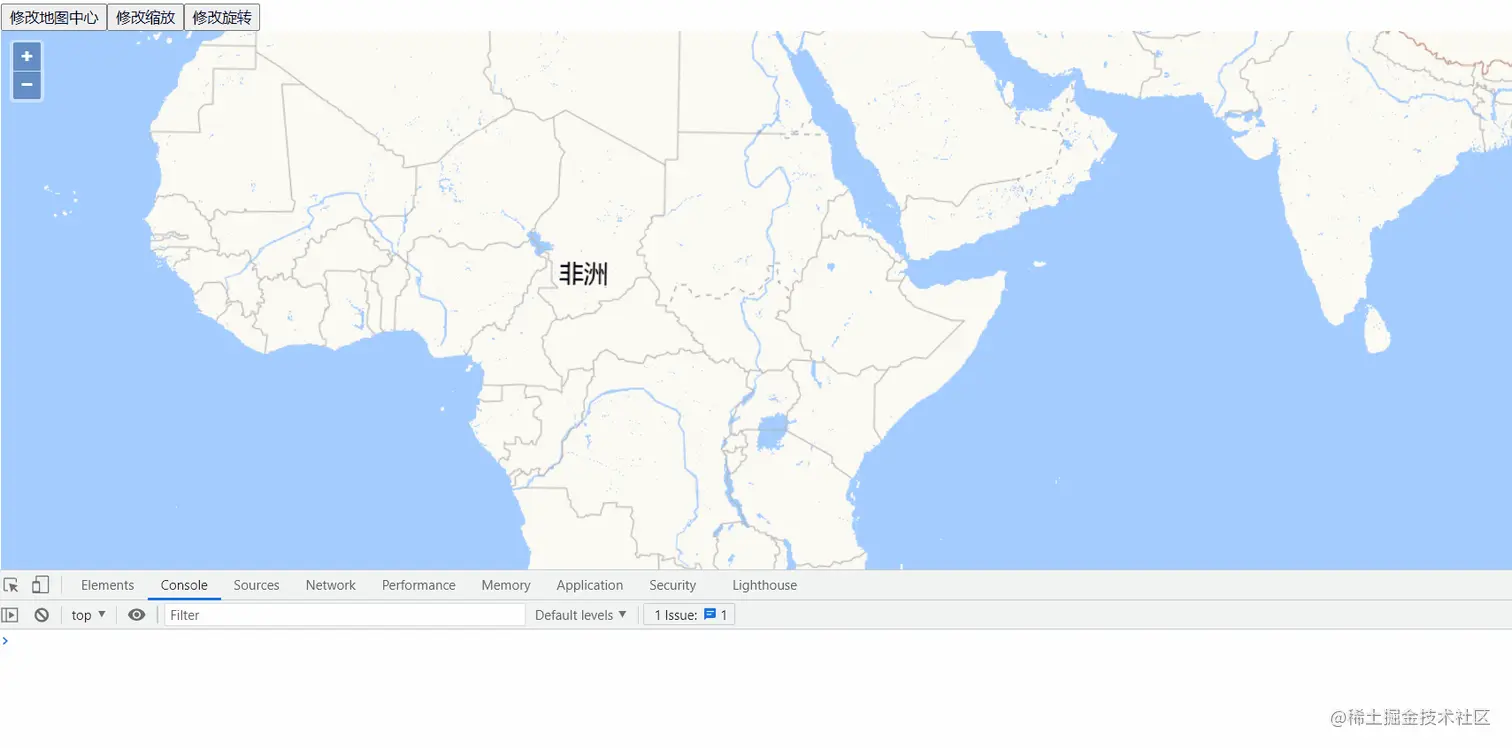This screenshot has width=1512, height=748.
Task: Switch to the Console tab
Action: point(184,585)
